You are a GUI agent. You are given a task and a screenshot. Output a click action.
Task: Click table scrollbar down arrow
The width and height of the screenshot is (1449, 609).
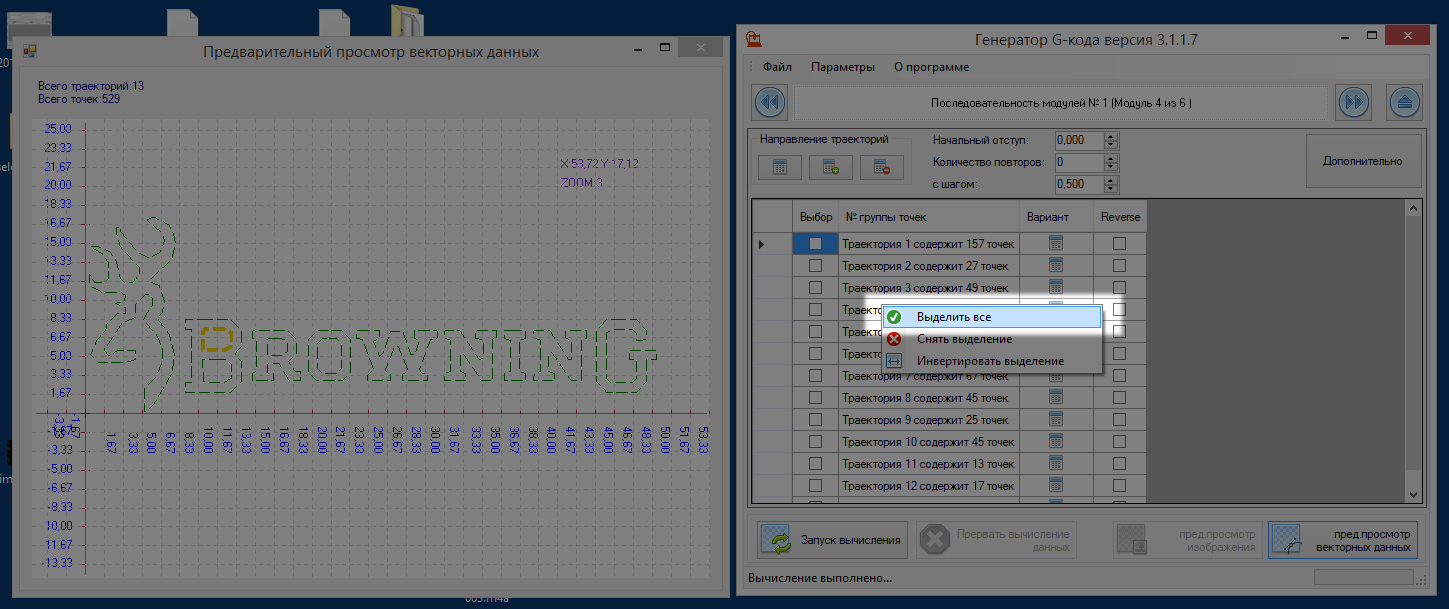tap(1413, 493)
